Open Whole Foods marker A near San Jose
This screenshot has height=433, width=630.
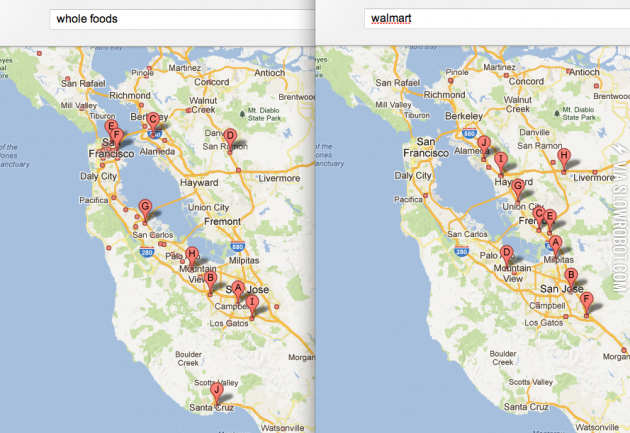[238, 287]
